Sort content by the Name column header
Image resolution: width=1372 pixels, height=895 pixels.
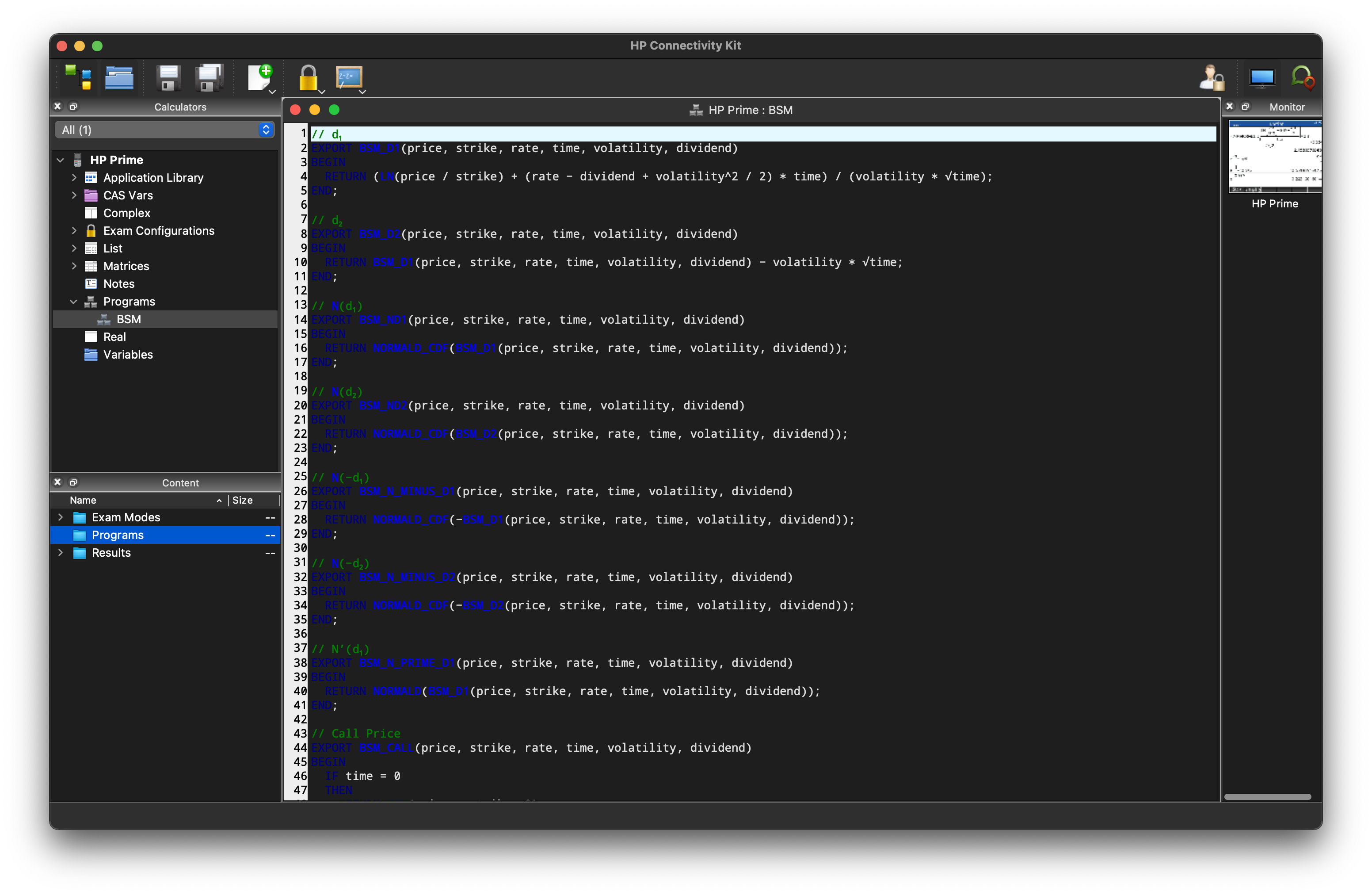point(83,500)
